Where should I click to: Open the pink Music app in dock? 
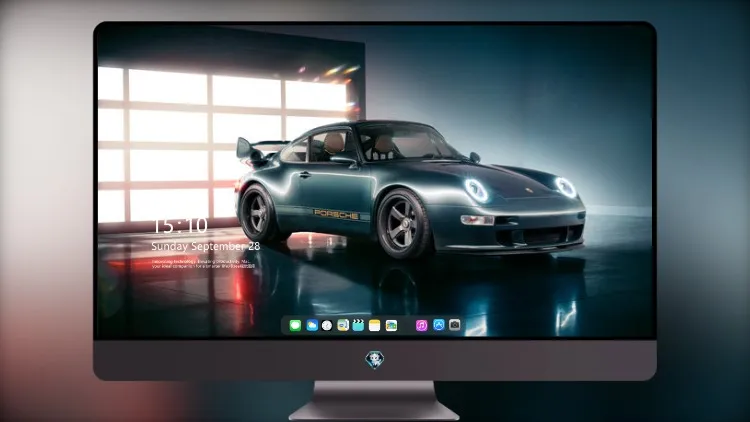pyautogui.click(x=421, y=325)
